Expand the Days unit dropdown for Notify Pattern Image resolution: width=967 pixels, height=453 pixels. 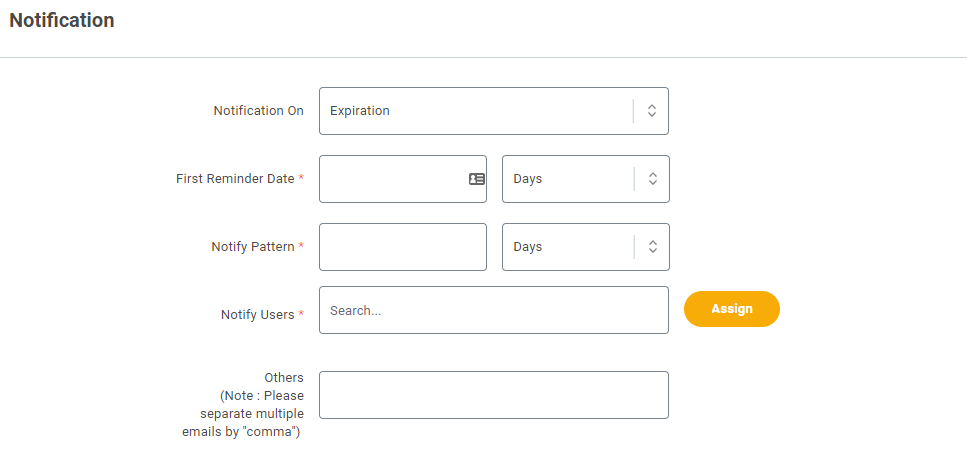[586, 247]
